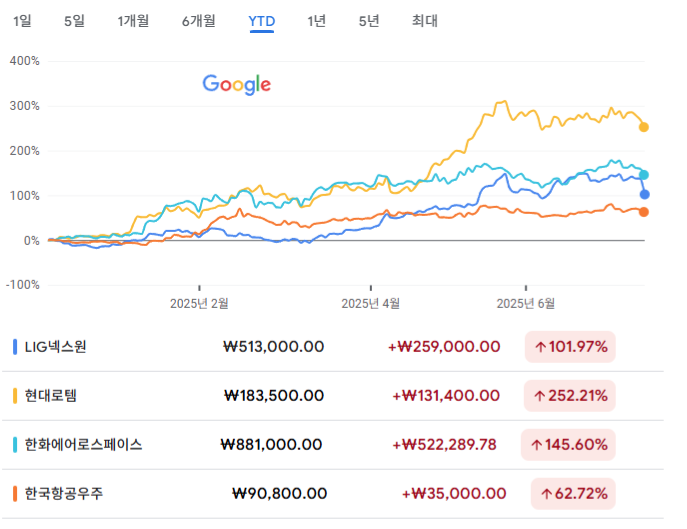Image resolution: width=687 pixels, height=529 pixels.
Task: Click the 0% y-axis label
Action: (x=32, y=241)
